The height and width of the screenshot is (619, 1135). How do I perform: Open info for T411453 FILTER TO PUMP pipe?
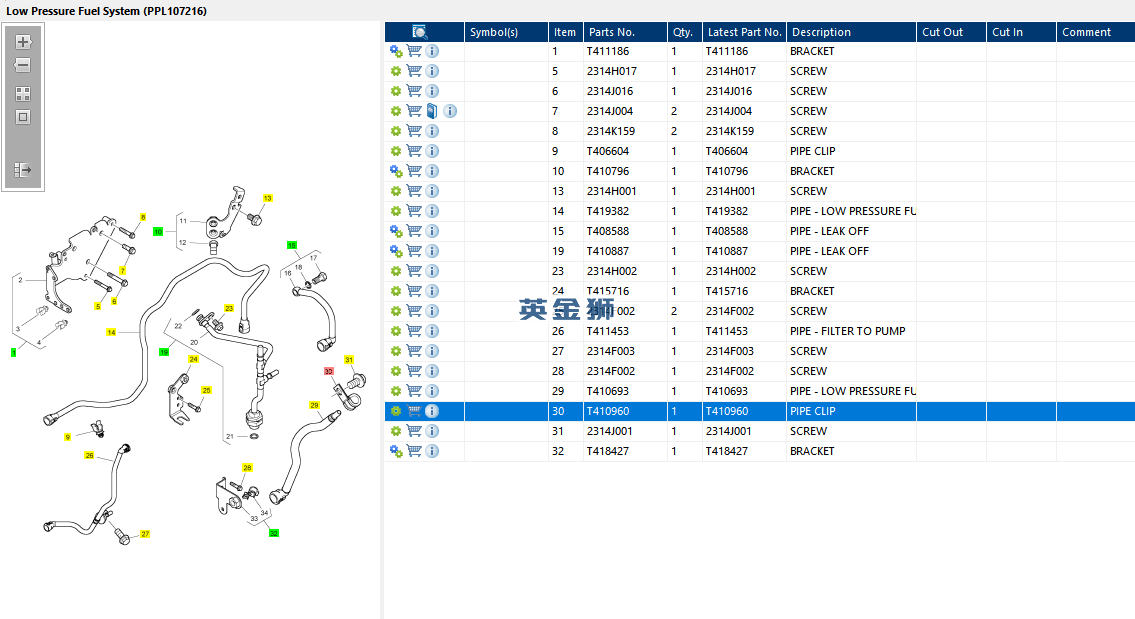(x=432, y=332)
